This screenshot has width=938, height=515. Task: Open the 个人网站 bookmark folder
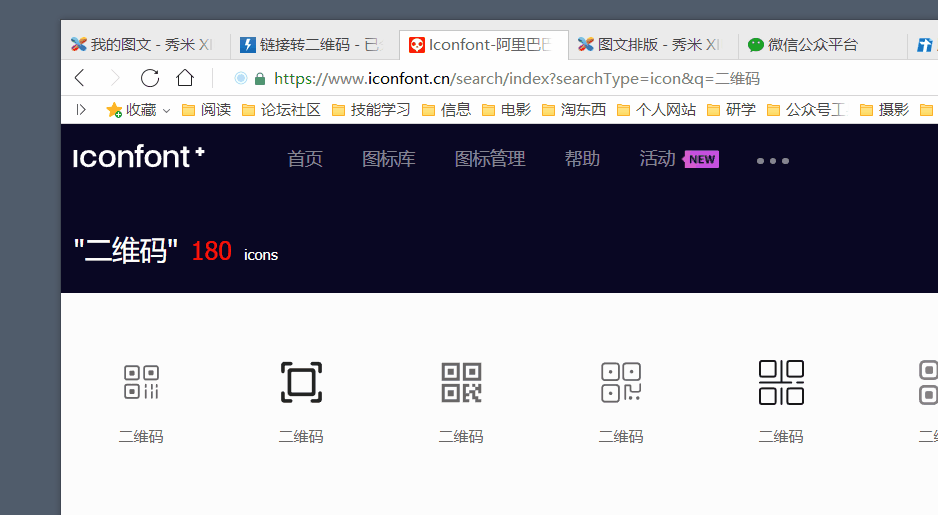(x=656, y=109)
